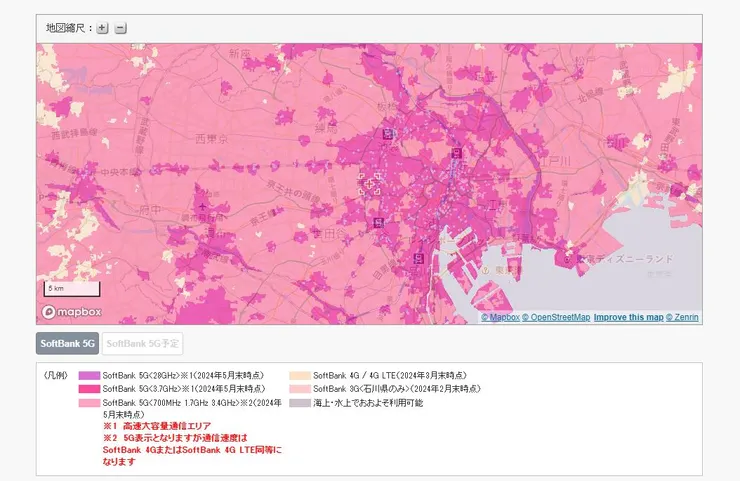Click the Mapbox logo on the map
The image size is (740, 481).
[72, 312]
